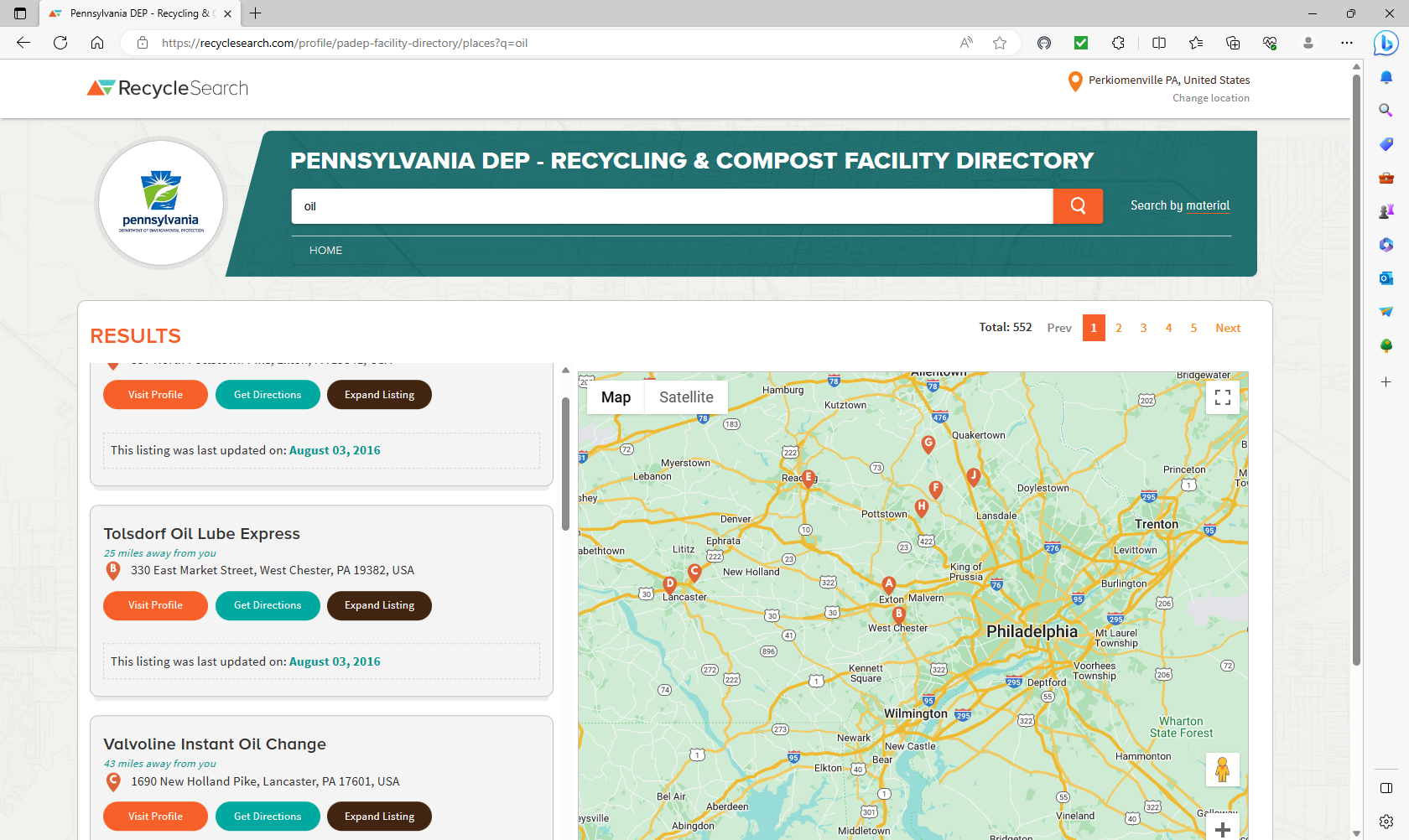This screenshot has height=840, width=1409.
Task: Click map marker C near Lancaster
Action: click(694, 572)
